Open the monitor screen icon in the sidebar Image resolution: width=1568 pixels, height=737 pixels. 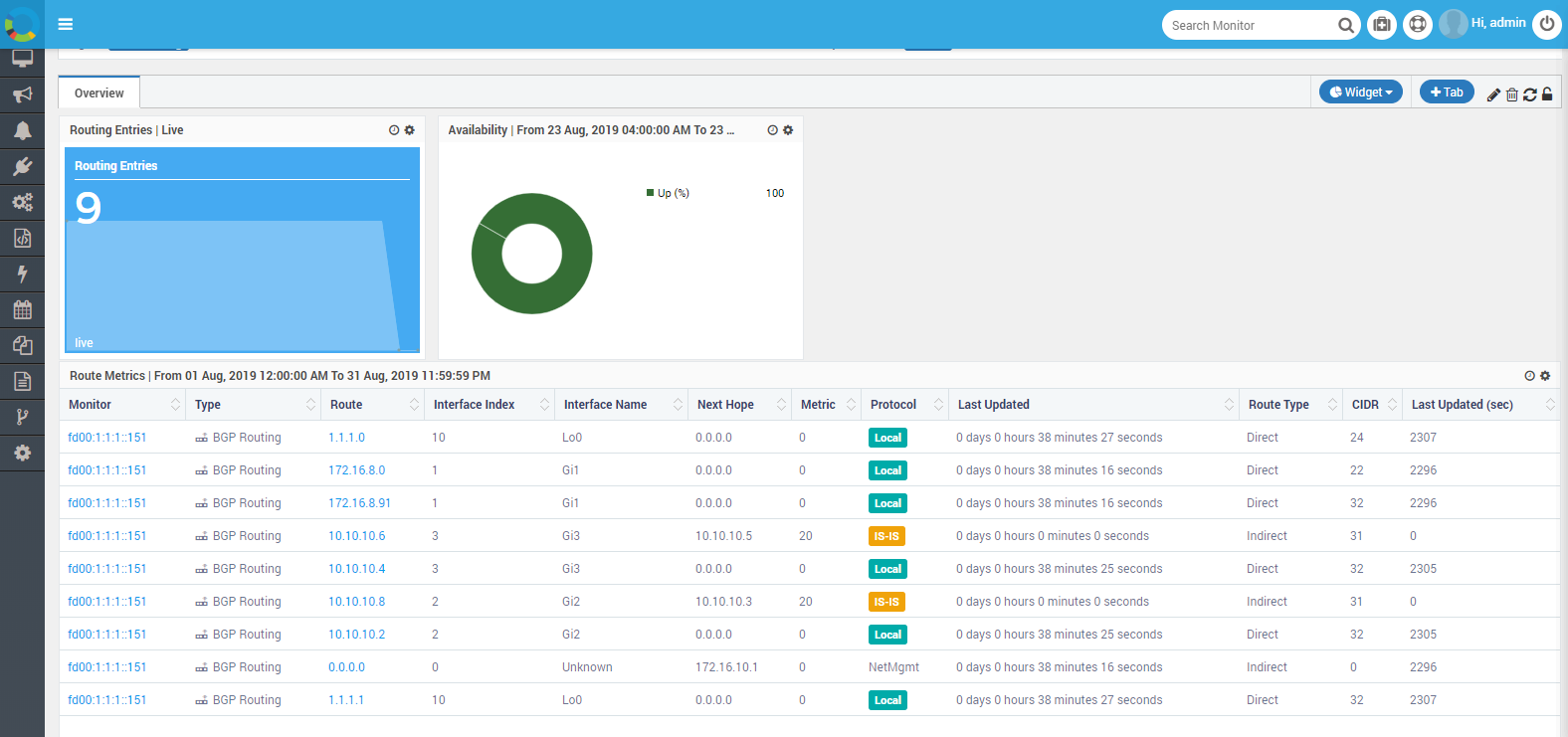pyautogui.click(x=22, y=60)
